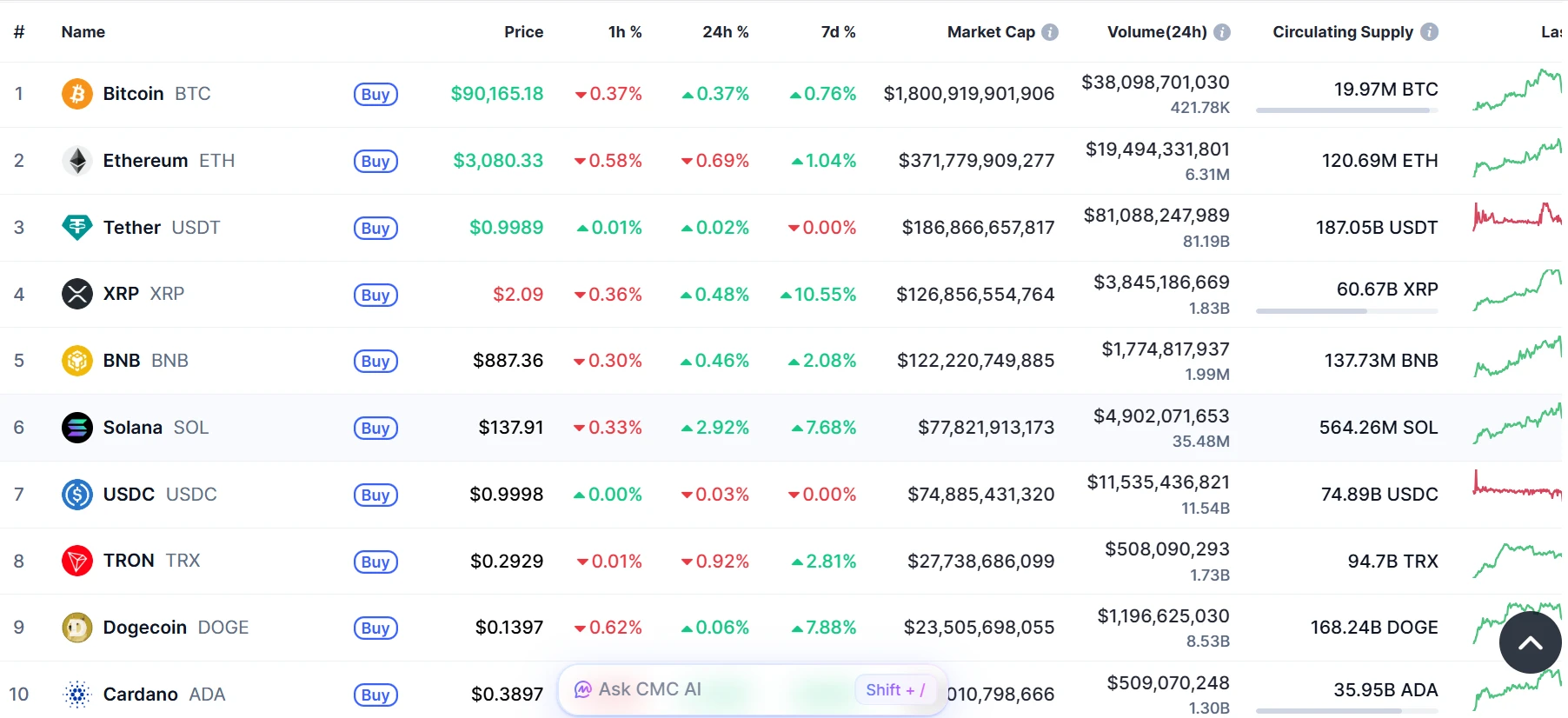Screen dimensions: 1568x718
Task: Click the Ethereum logo icon
Action: pos(77,160)
